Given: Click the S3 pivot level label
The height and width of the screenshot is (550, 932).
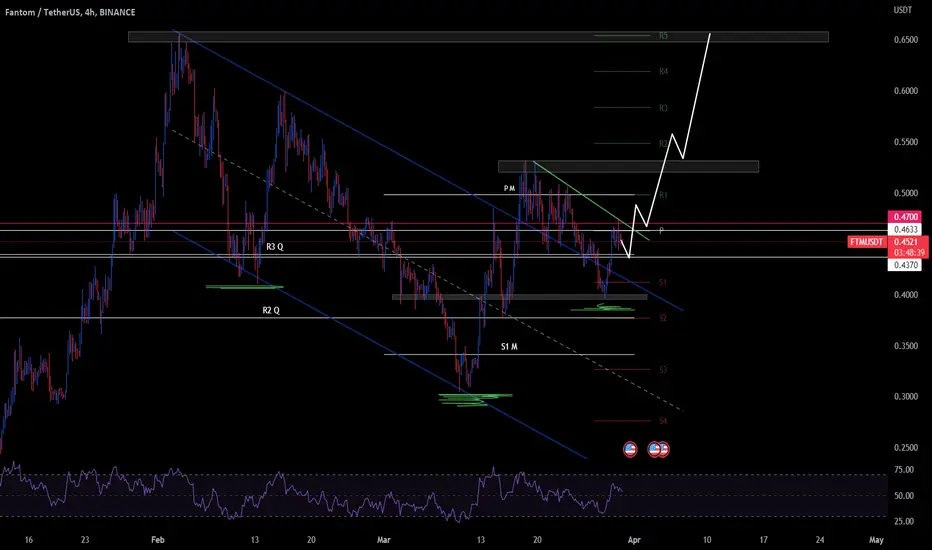Looking at the screenshot, I should tap(663, 370).
